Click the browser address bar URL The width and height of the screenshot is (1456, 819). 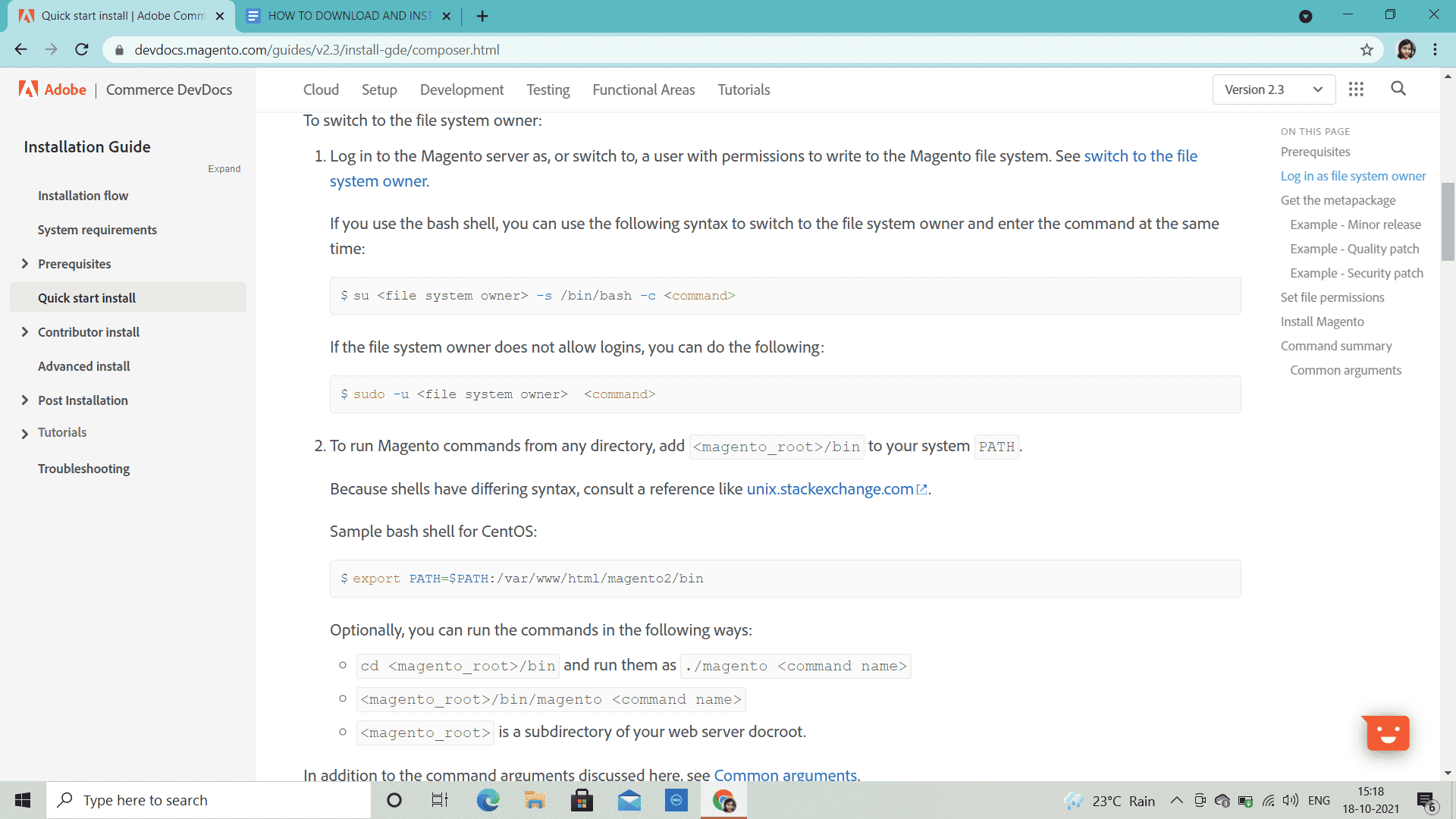tap(317, 50)
